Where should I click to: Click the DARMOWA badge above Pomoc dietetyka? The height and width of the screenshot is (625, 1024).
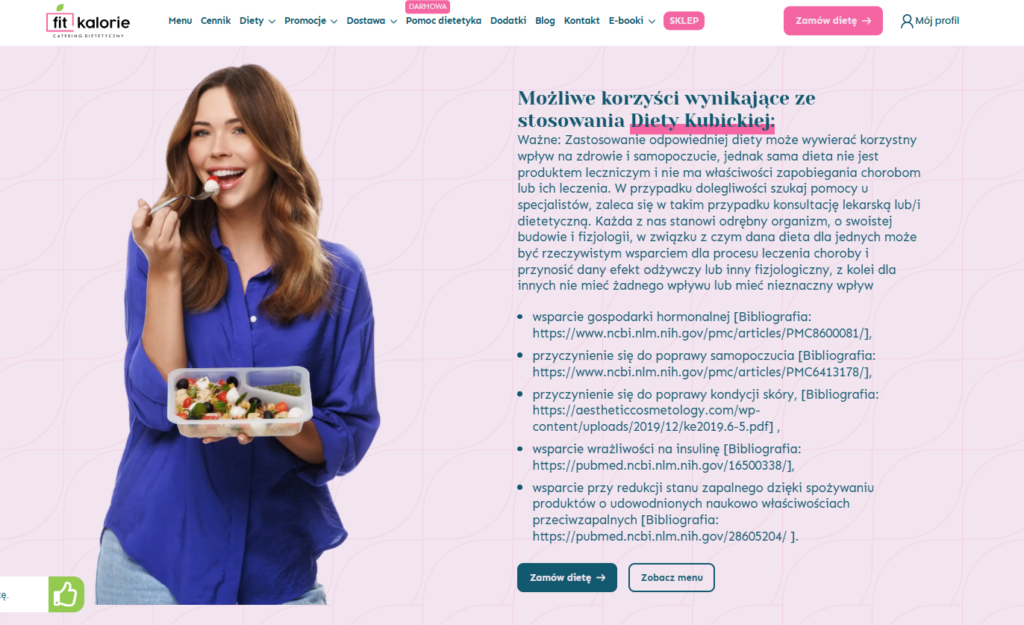pyautogui.click(x=428, y=7)
